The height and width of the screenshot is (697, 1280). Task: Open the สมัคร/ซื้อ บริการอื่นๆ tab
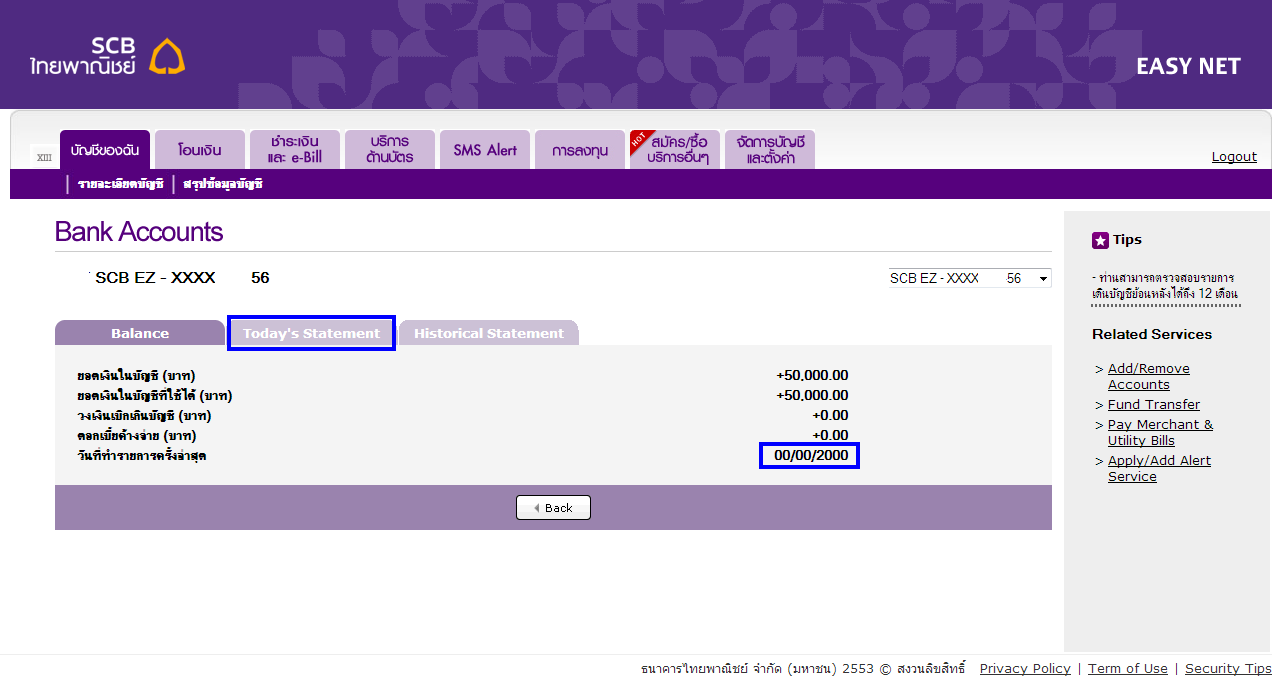tap(675, 150)
